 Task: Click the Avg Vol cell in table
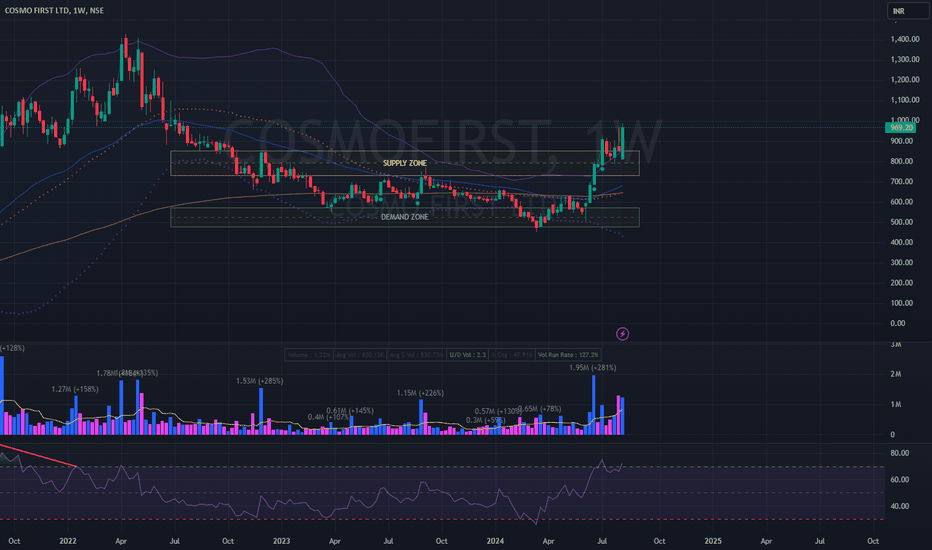(360, 355)
